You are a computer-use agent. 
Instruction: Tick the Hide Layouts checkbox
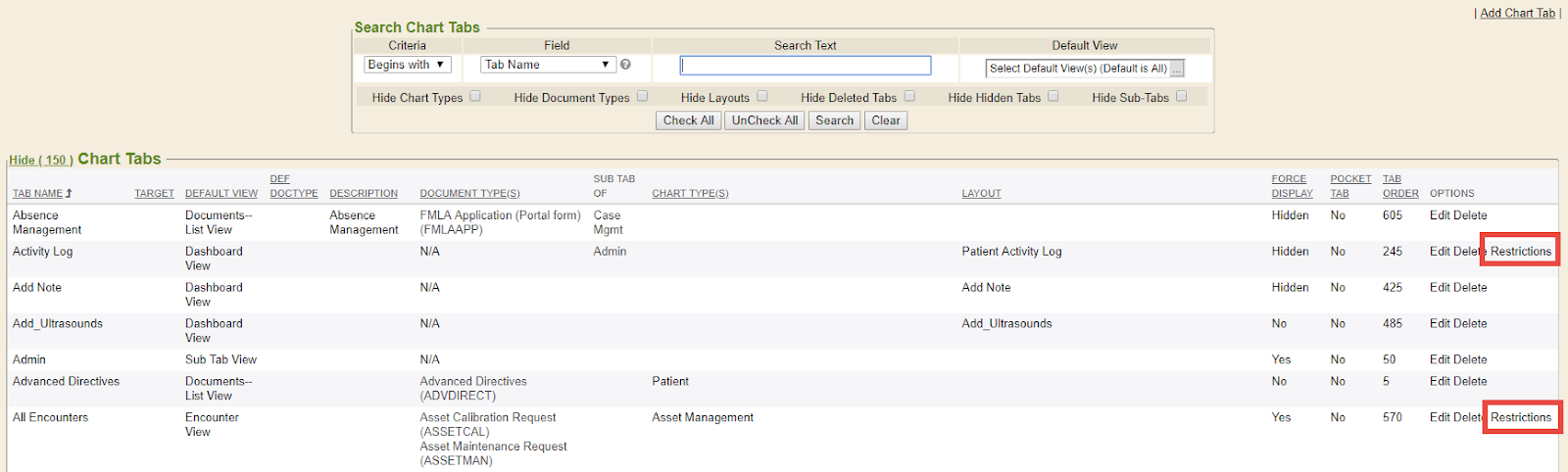[762, 96]
